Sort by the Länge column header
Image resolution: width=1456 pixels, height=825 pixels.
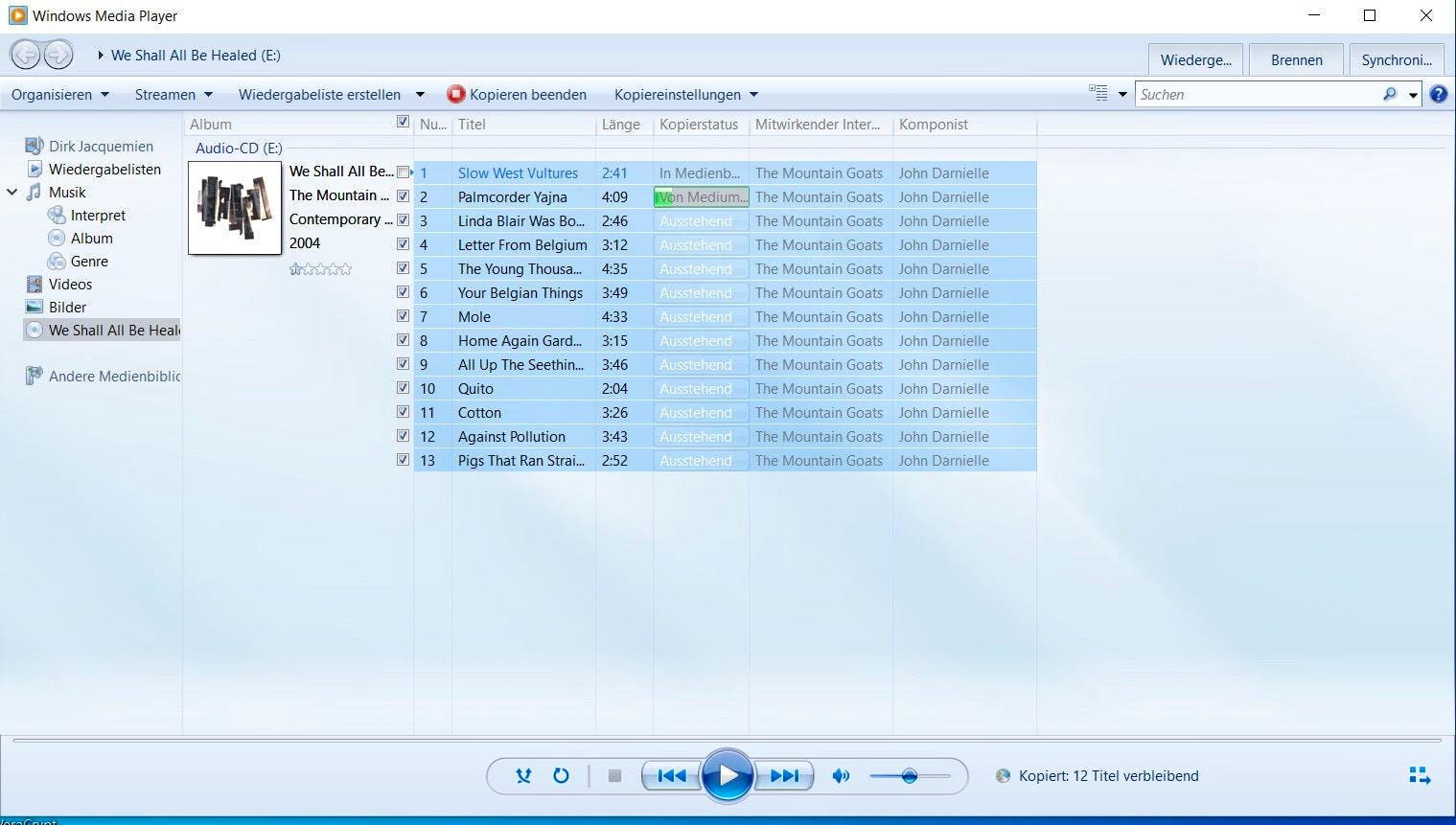[624, 124]
